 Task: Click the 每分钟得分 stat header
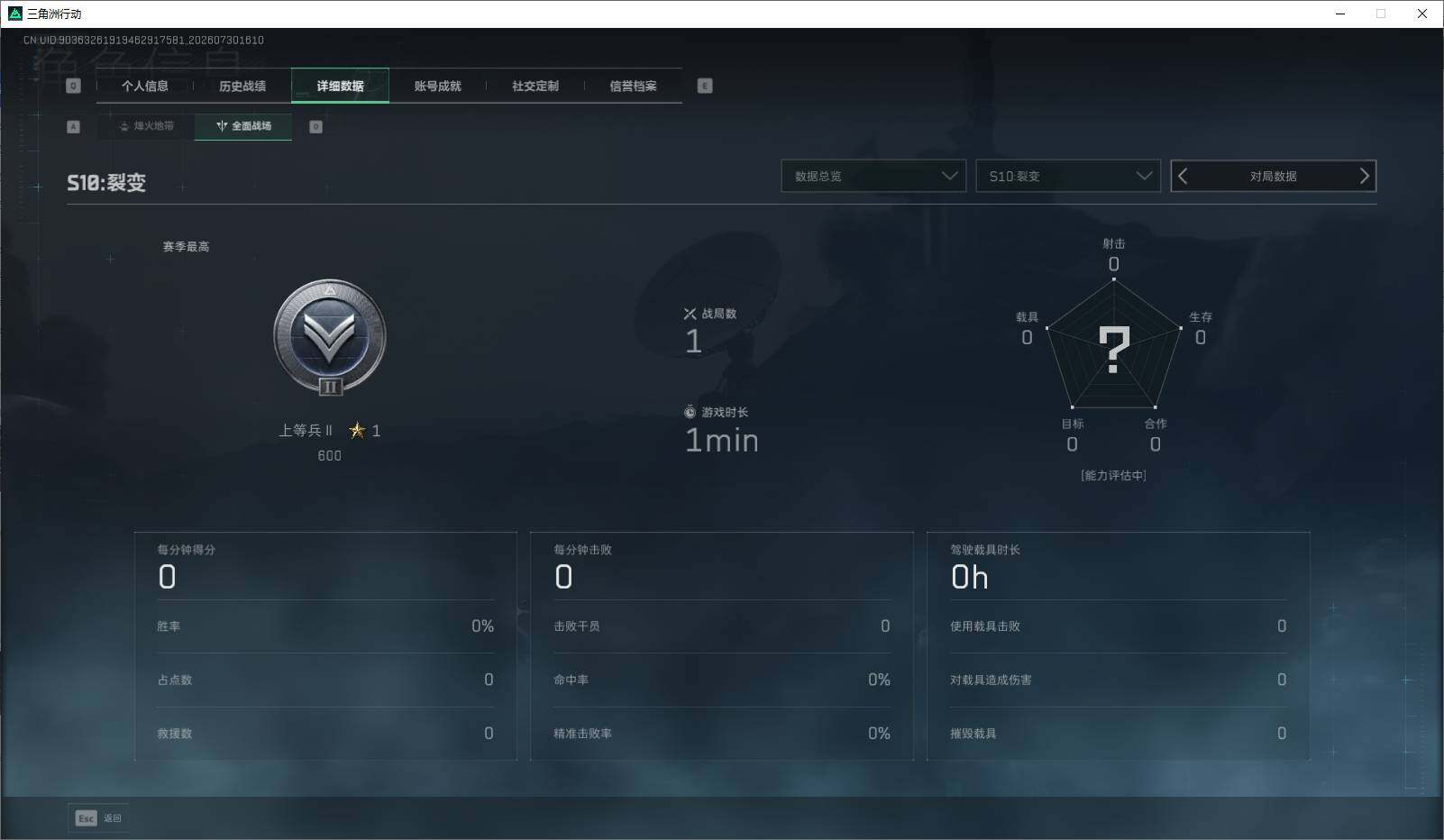(x=187, y=550)
